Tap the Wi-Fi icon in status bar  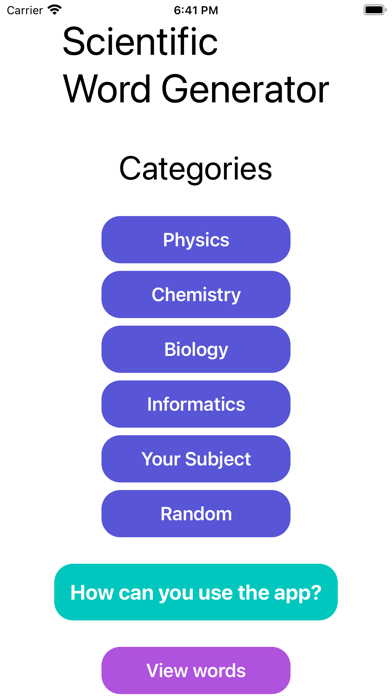pyautogui.click(x=55, y=10)
